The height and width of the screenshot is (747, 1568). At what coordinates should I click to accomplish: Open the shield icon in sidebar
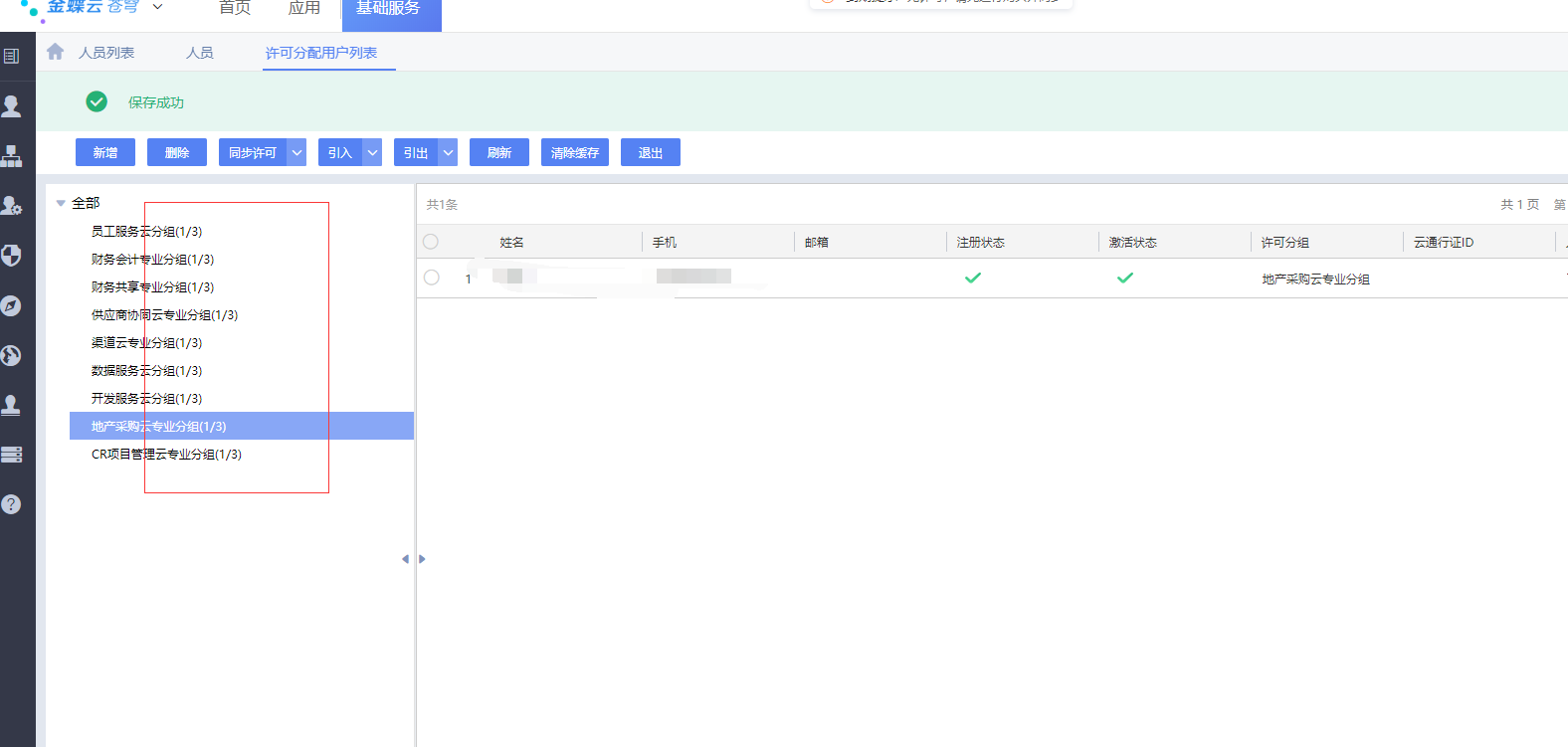(12, 256)
